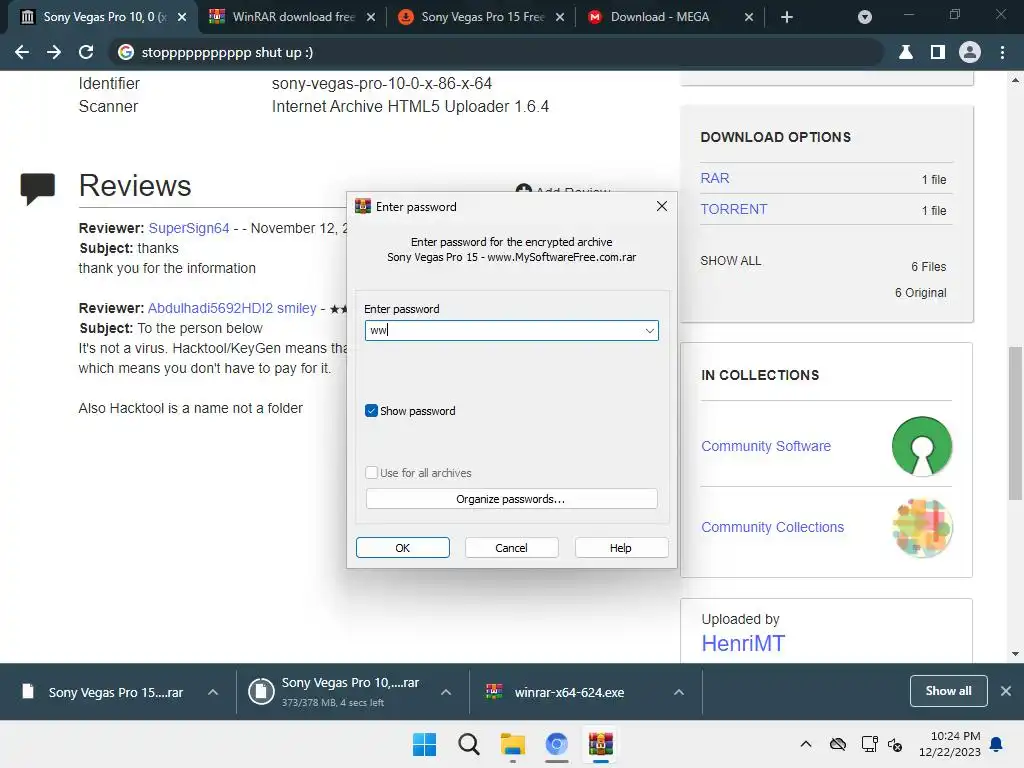The width and height of the screenshot is (1024, 768).
Task: Open the Chrome three-dot menu
Action: click(1002, 52)
